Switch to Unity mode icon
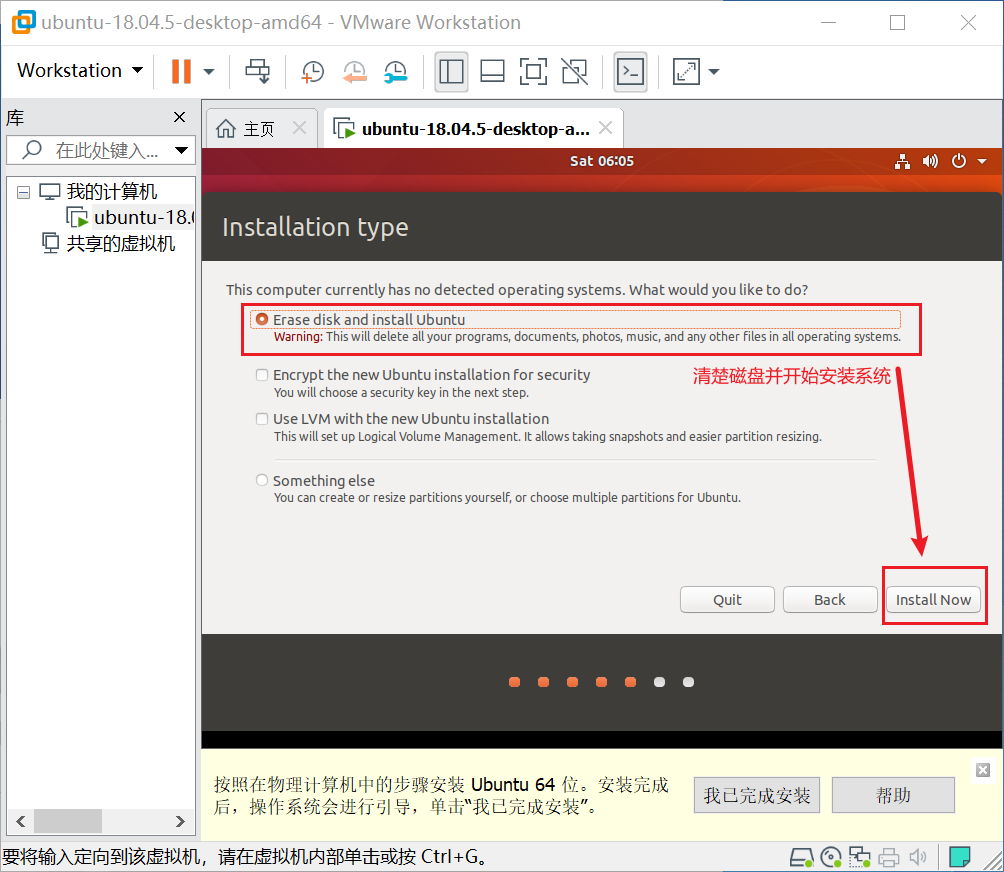The image size is (1004, 872). coord(574,72)
